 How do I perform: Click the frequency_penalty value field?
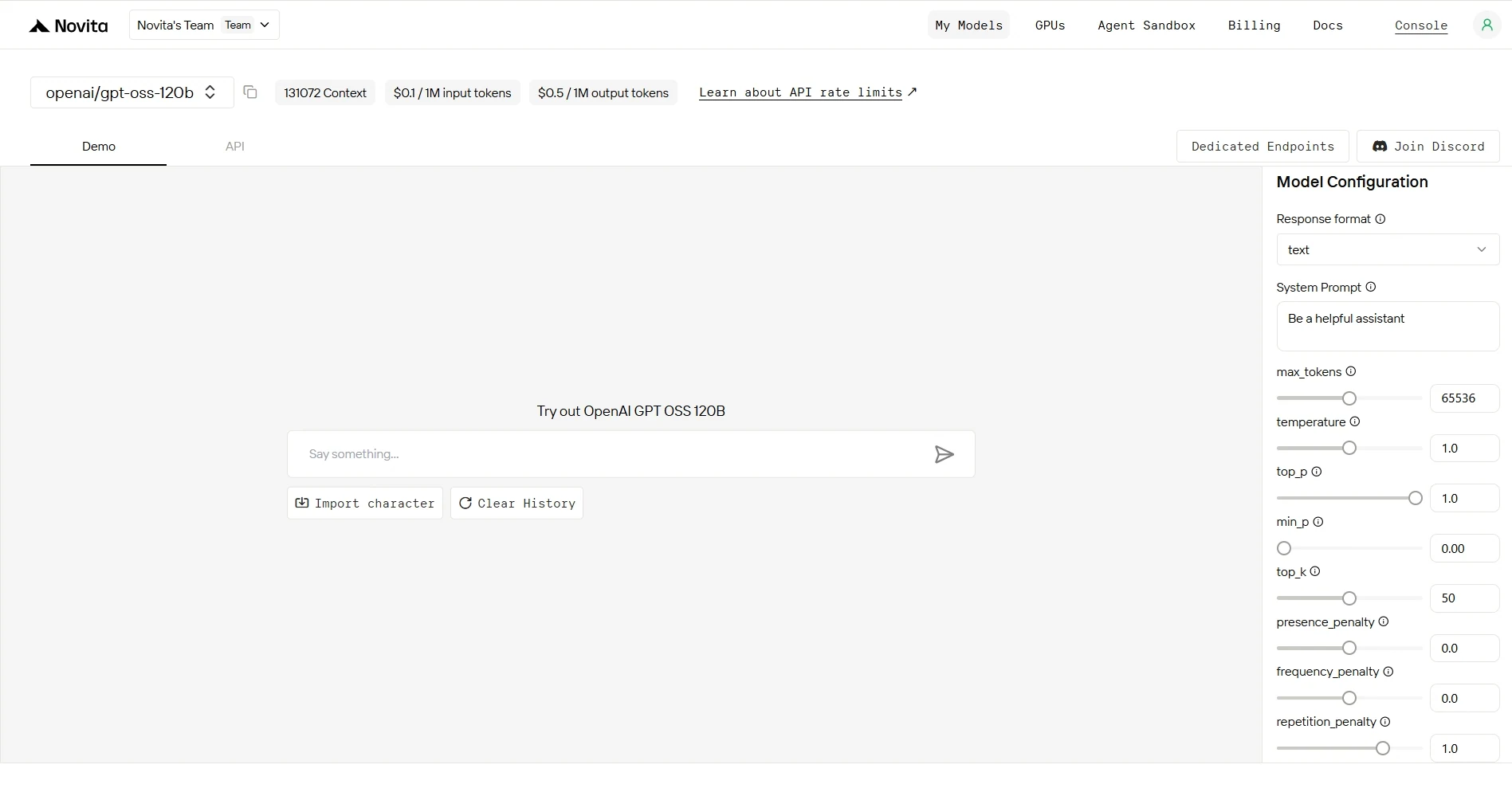coord(1465,698)
